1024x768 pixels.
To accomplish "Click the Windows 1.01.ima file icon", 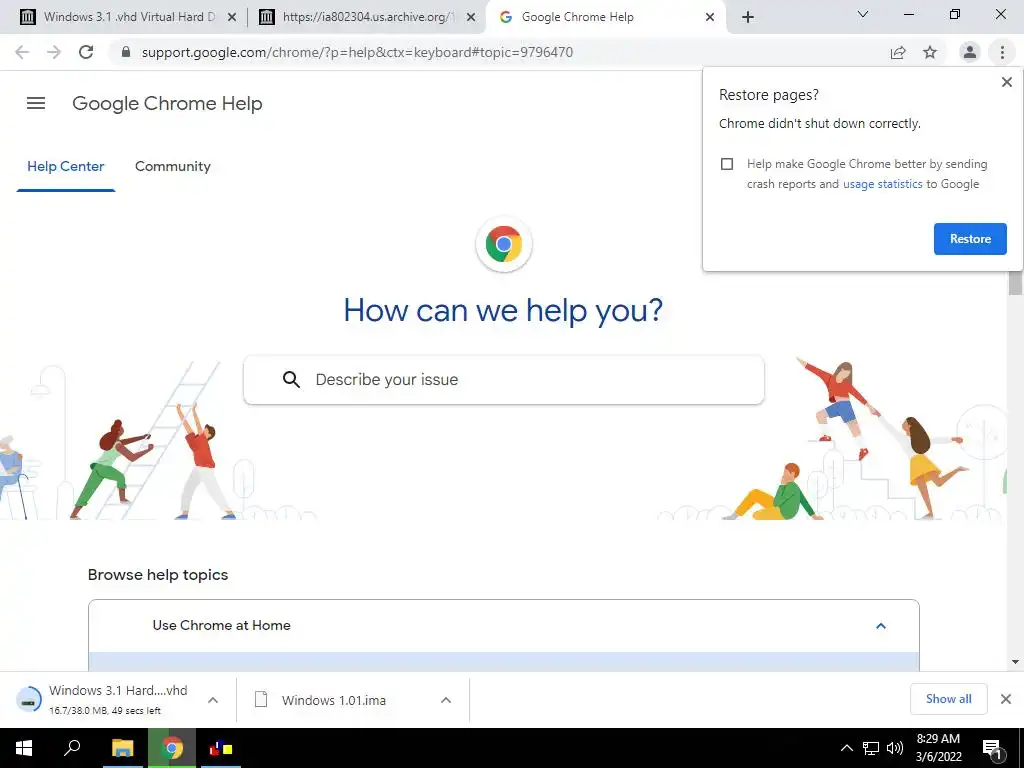I will pyautogui.click(x=261, y=700).
